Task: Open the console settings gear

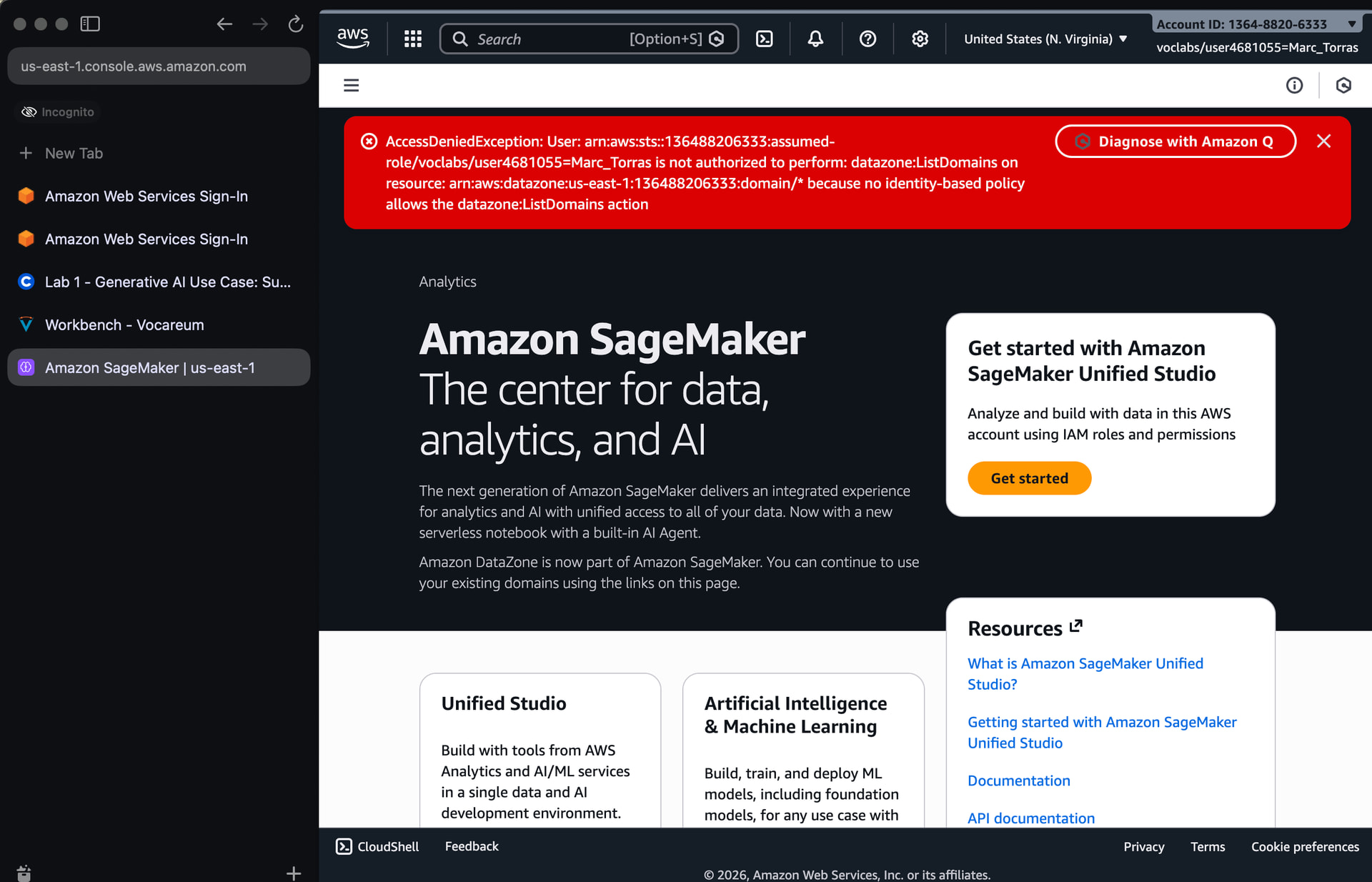Action: click(x=920, y=39)
